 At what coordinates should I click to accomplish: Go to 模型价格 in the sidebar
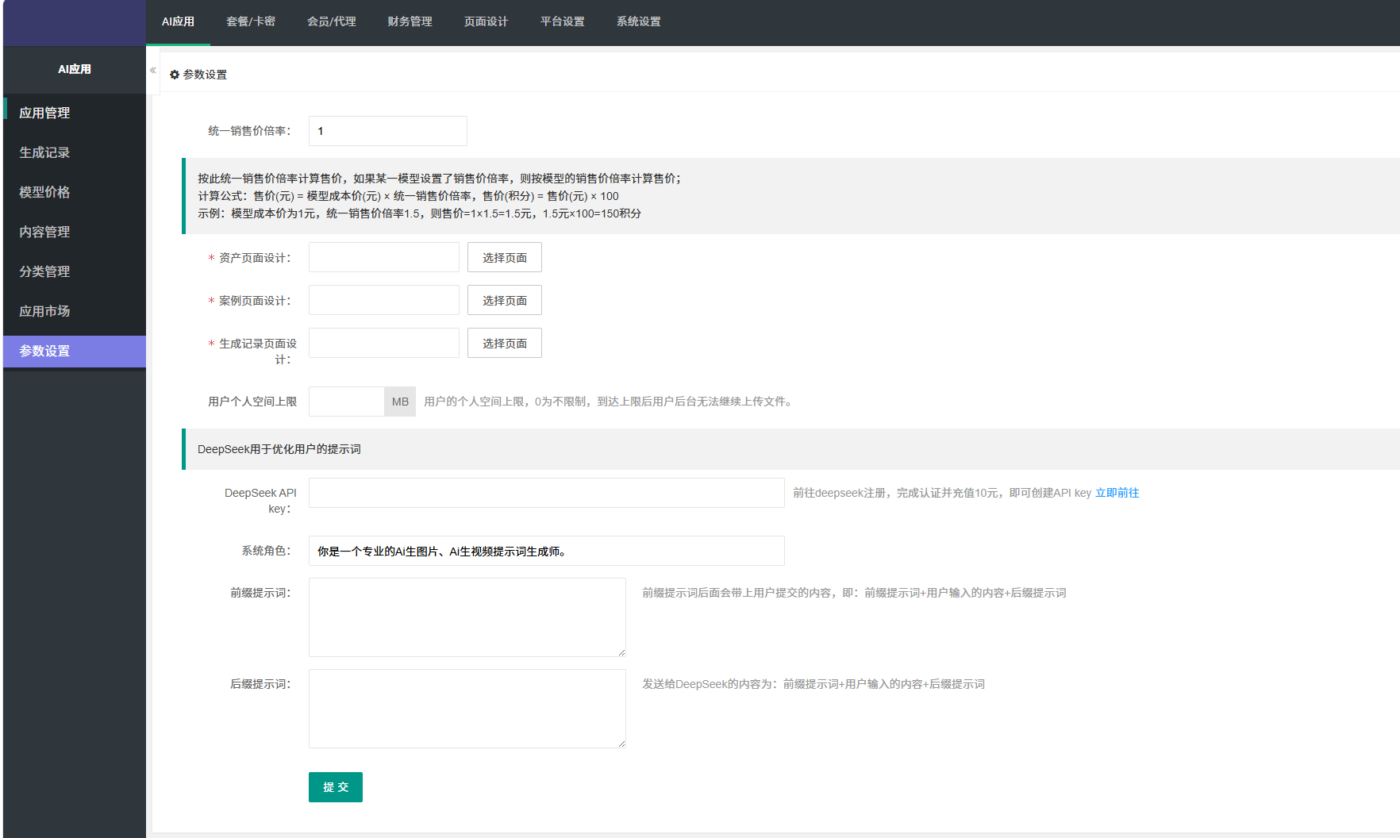(75, 192)
